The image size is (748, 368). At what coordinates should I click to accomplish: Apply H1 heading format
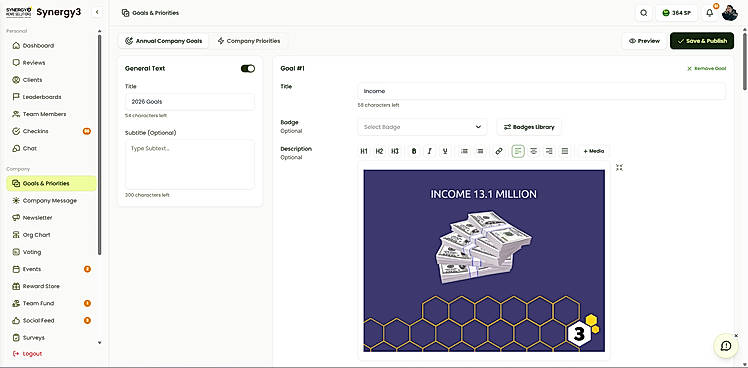(364, 151)
